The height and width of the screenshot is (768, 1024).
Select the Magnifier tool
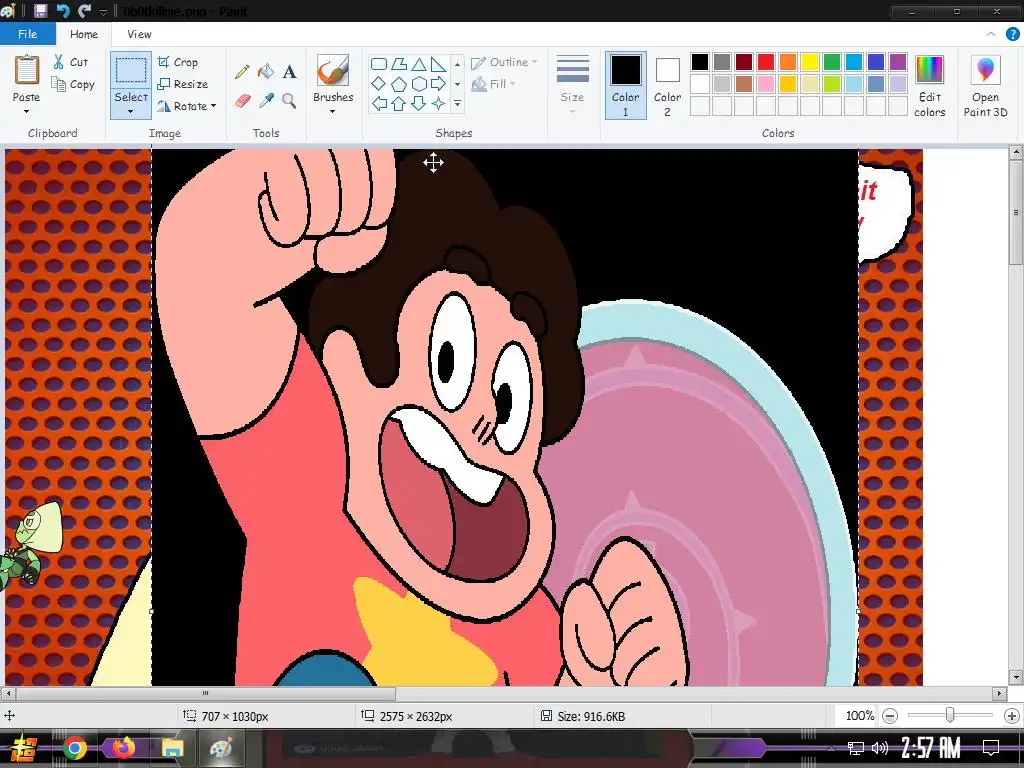pyautogui.click(x=289, y=101)
